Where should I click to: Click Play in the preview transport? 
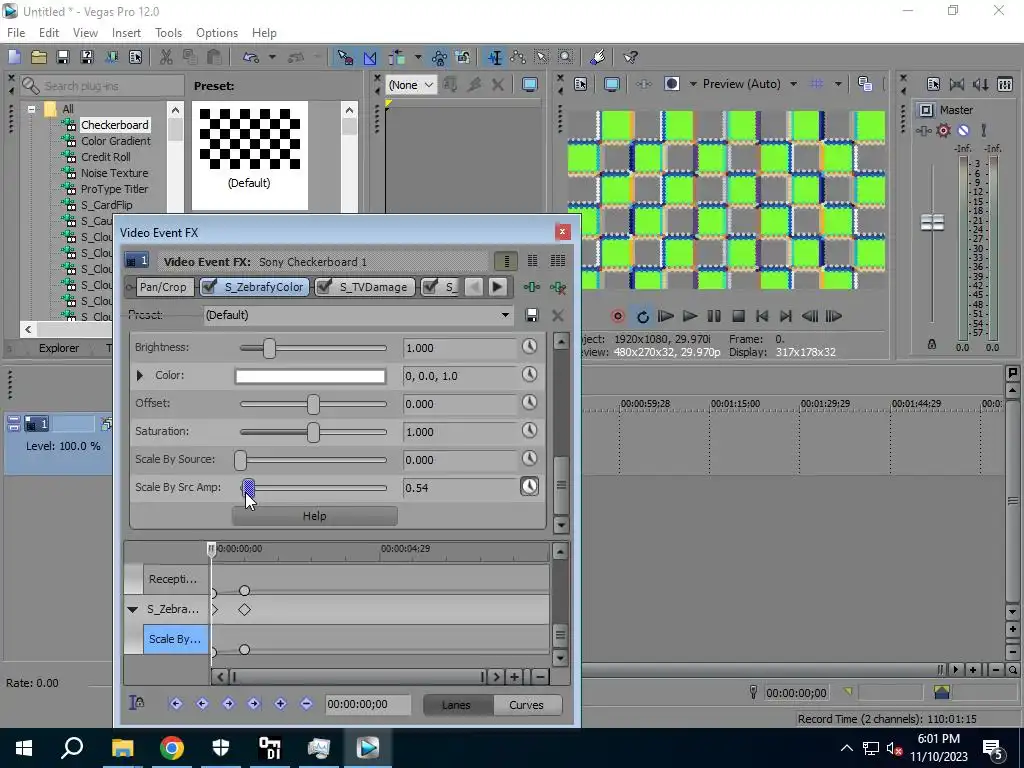point(690,317)
